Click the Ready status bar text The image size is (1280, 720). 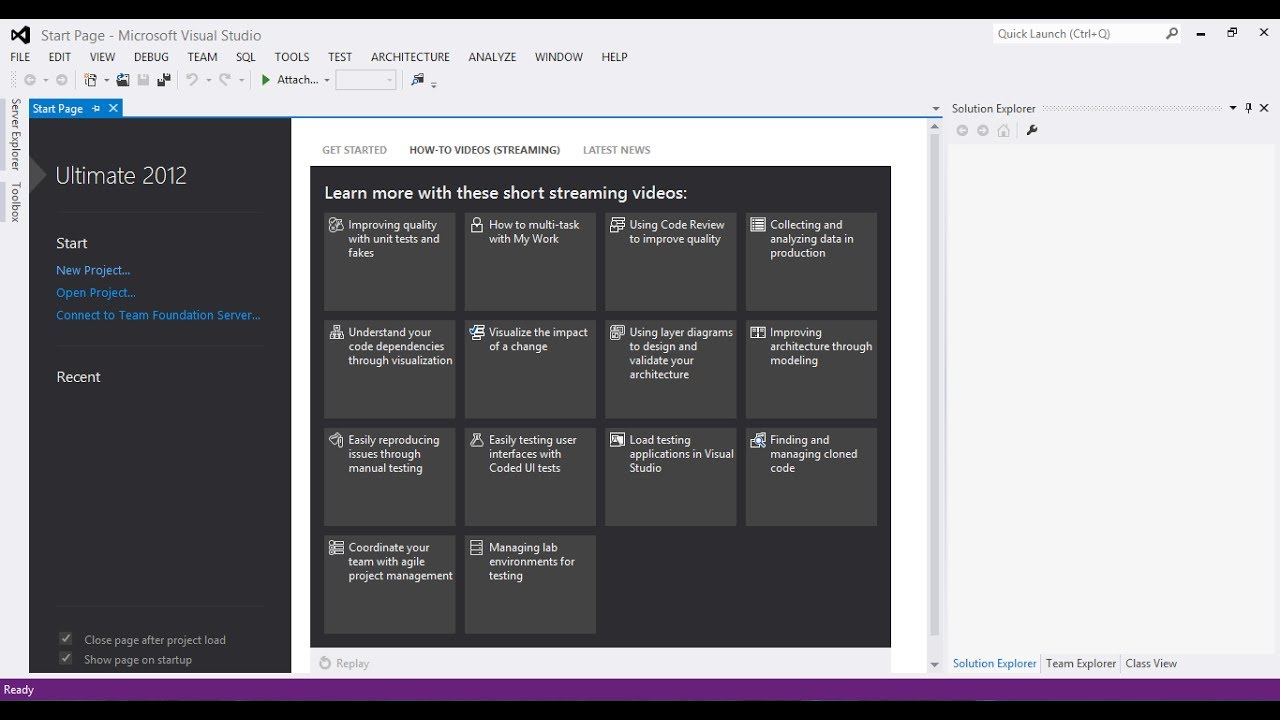pos(19,690)
